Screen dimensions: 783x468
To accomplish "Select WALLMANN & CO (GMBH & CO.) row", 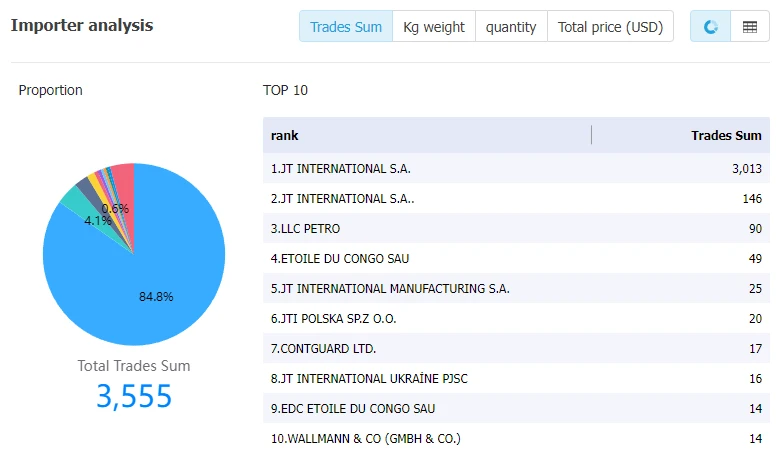I will 516,438.
